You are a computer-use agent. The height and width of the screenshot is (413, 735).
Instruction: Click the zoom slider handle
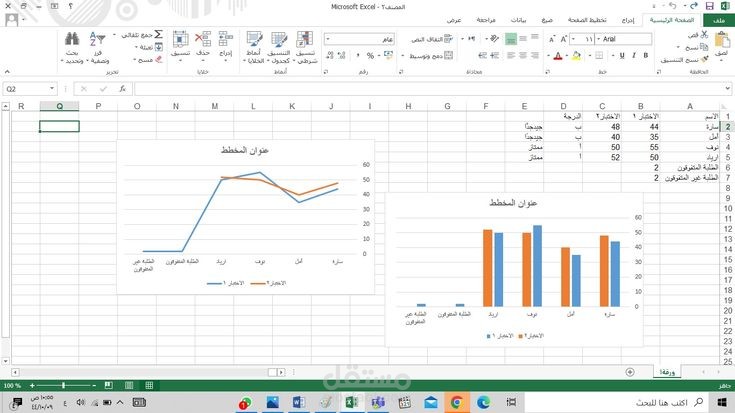(63, 385)
